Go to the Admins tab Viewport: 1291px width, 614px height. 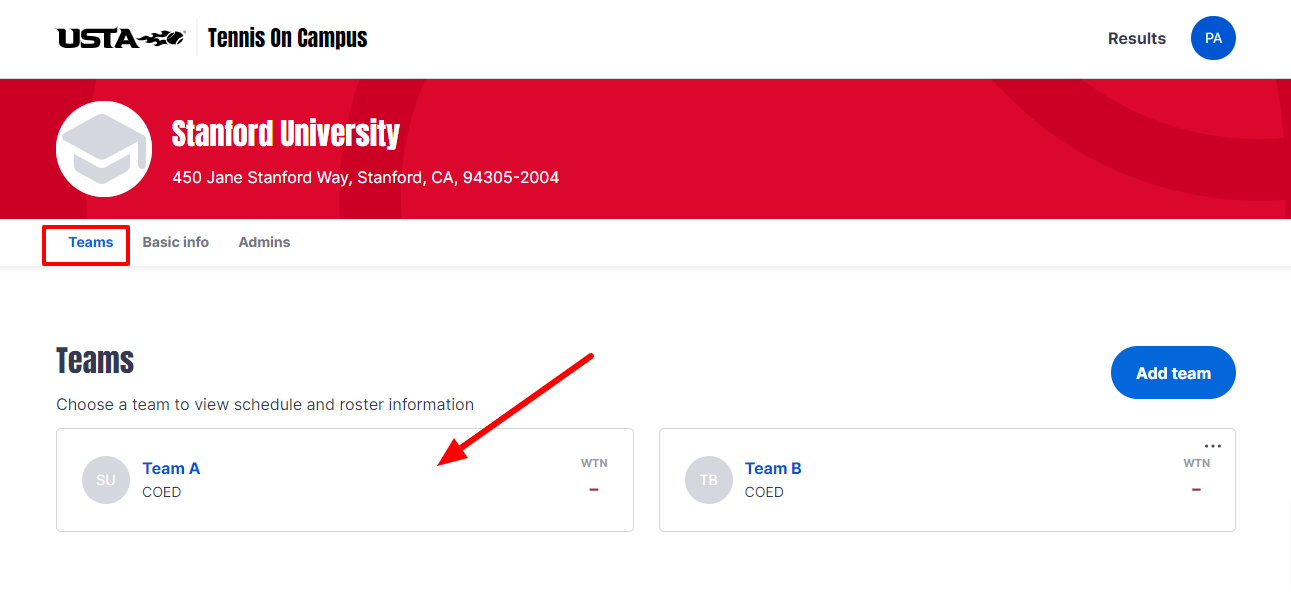[264, 242]
